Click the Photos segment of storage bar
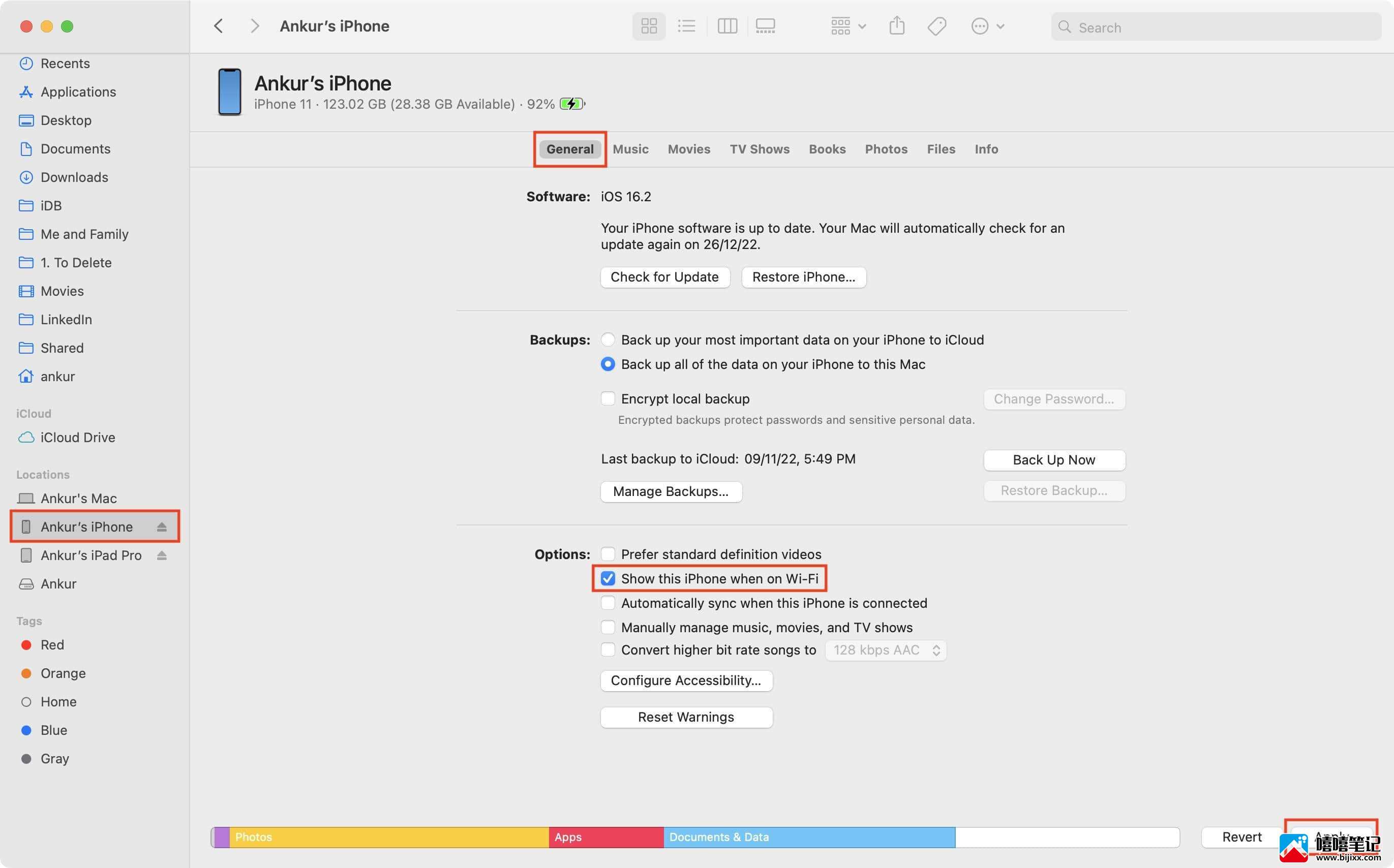The height and width of the screenshot is (868, 1394). click(x=389, y=837)
